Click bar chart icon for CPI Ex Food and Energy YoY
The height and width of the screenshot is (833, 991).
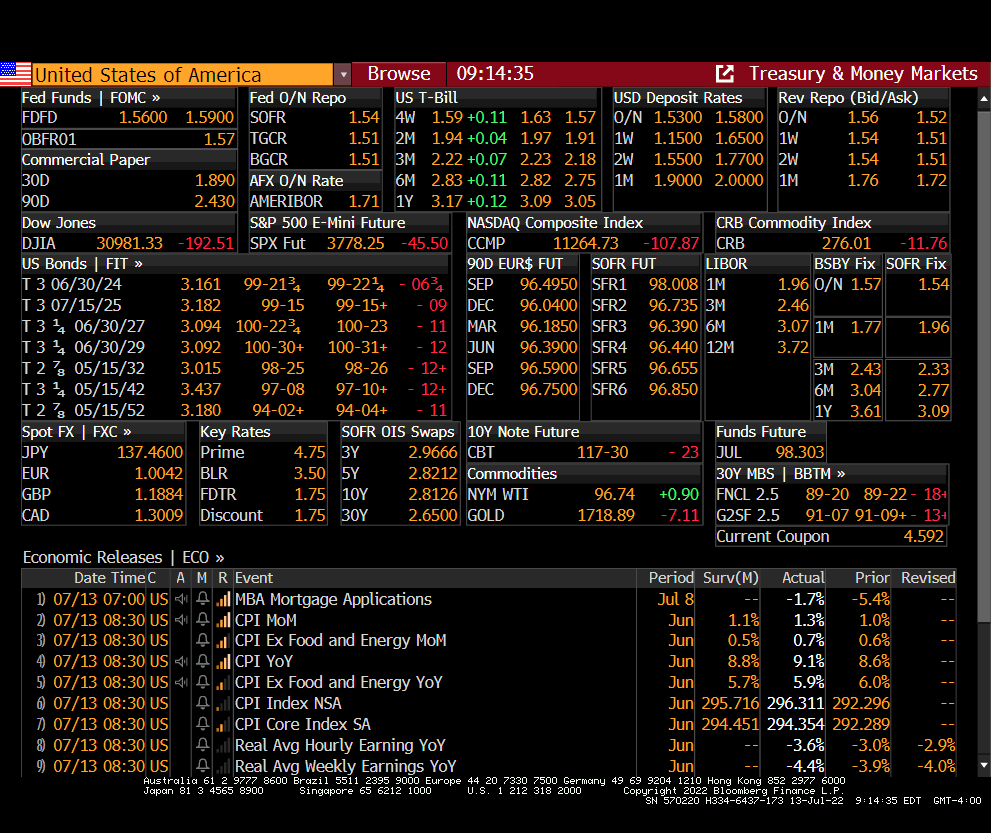point(223,683)
